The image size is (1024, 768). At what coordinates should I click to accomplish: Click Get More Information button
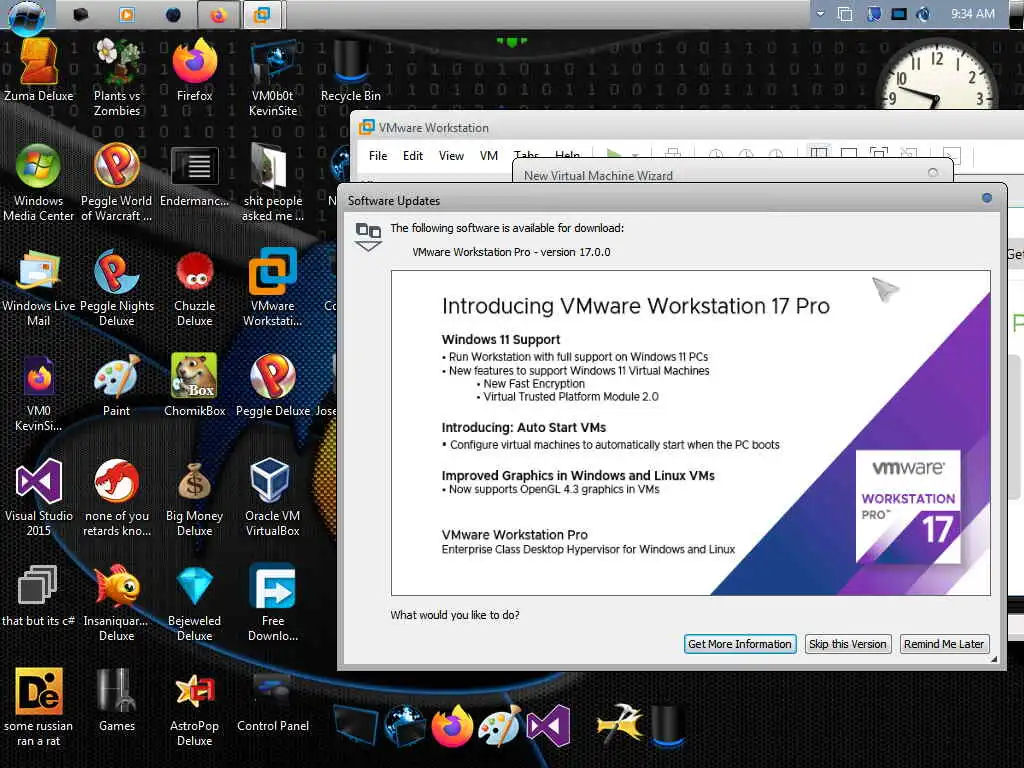(740, 644)
